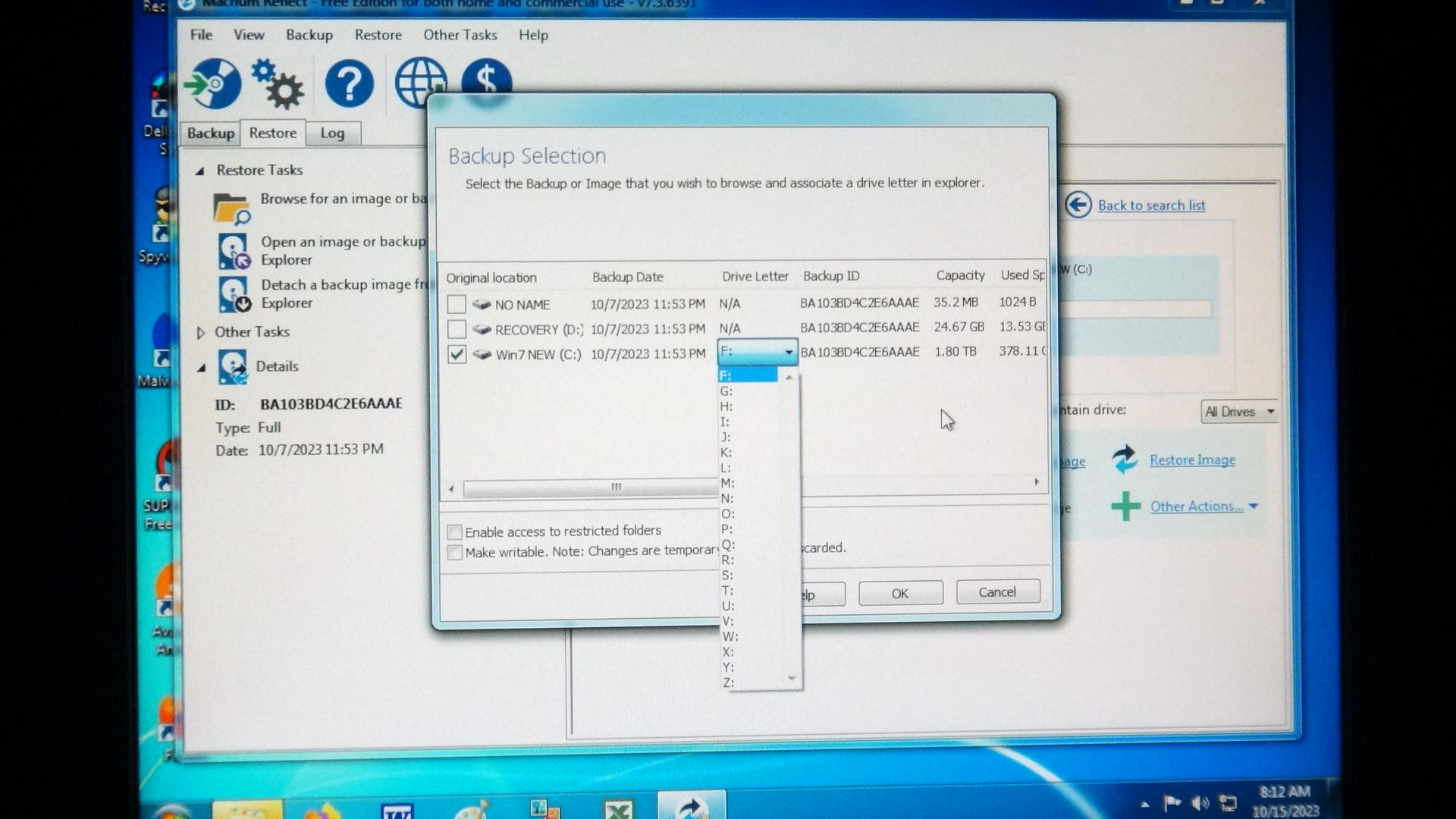
Task: Click the green plus Other Actions icon
Action: [x=1125, y=506]
